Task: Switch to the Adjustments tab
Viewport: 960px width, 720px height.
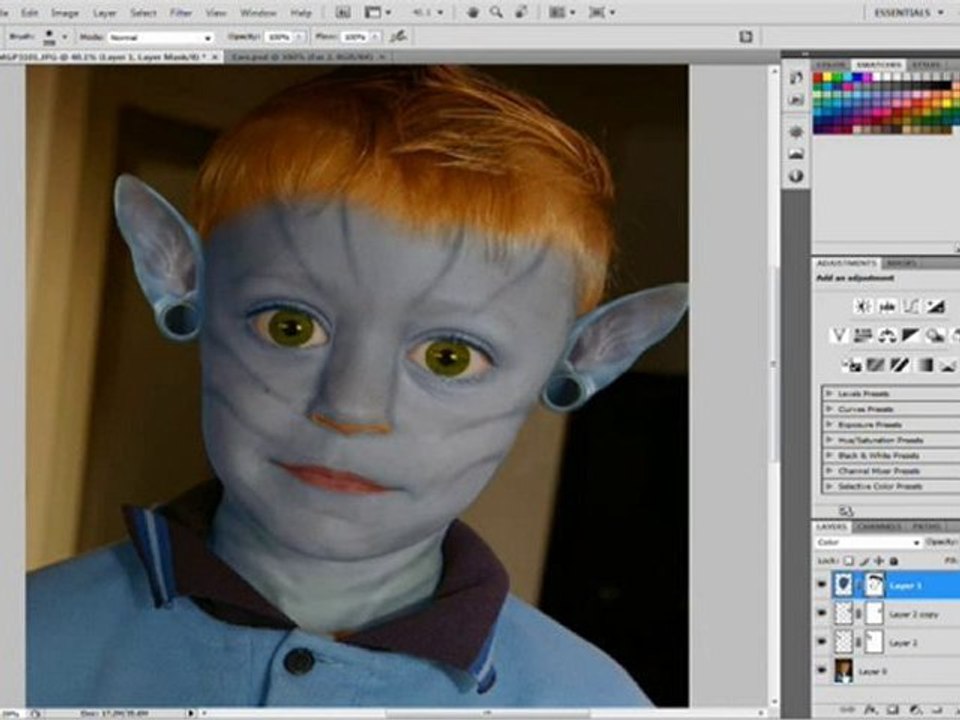Action: [846, 263]
